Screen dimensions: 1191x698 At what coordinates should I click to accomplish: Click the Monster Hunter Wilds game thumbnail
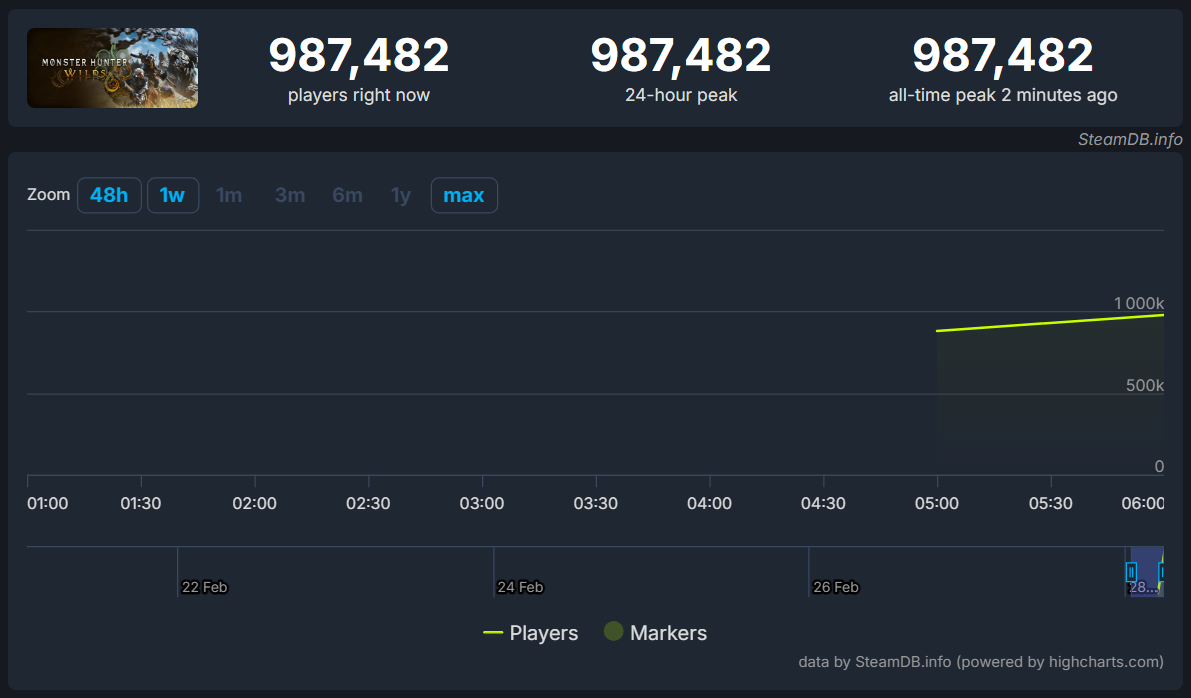click(112, 68)
